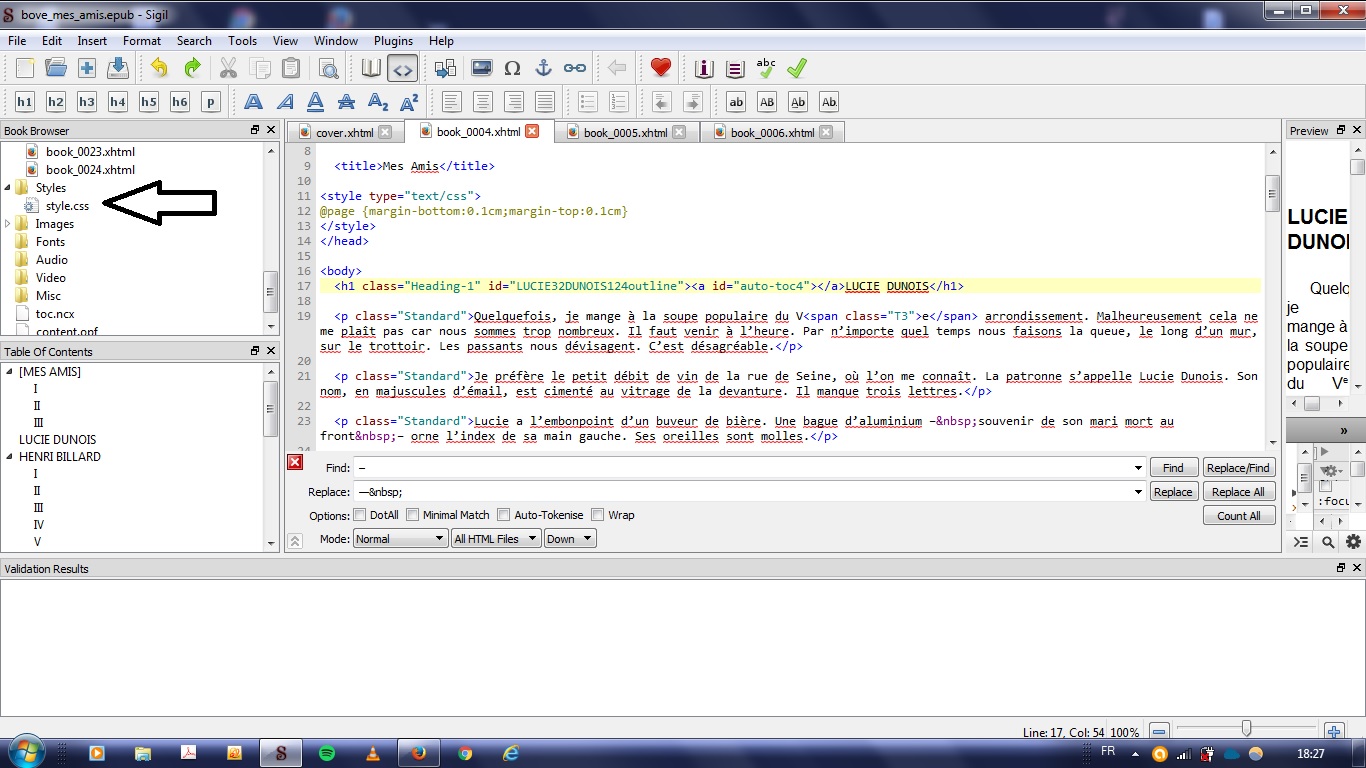This screenshot has width=1366, height=768.
Task: Apply Heading 1 with h1 icon
Action: coord(25,102)
